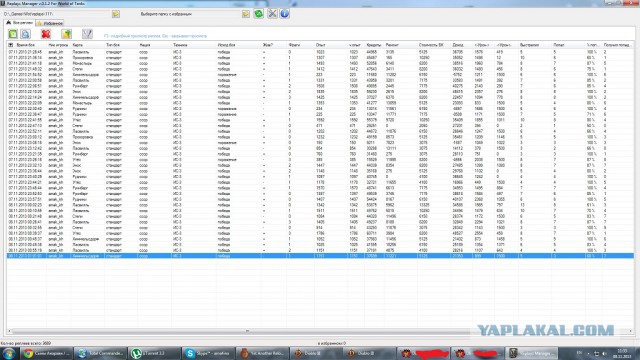
Task: Click the checklist icon in the replay toolbar
Action: [x=87, y=34]
